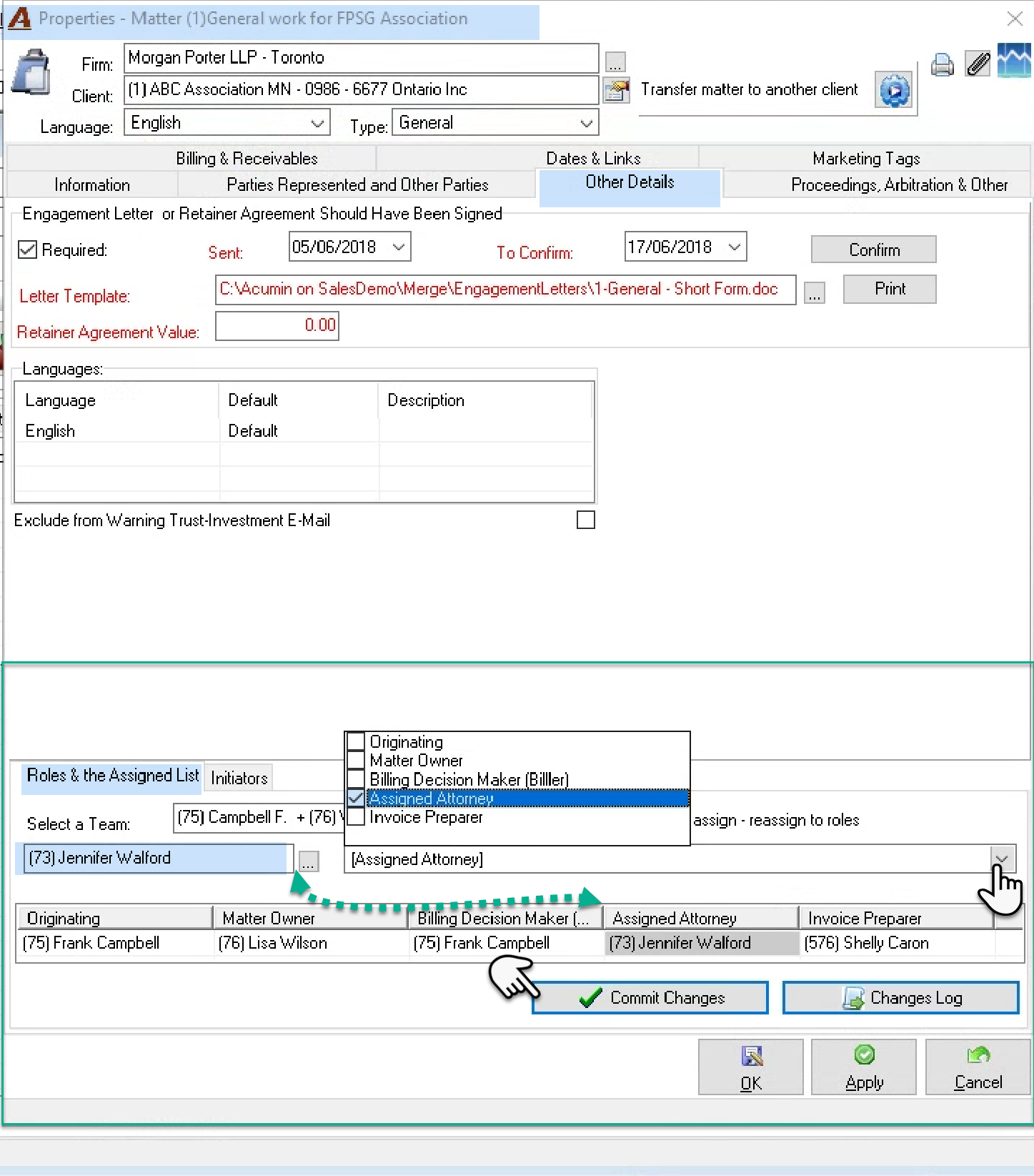Click the Apply button
The image size is (1034, 1176).
[x=864, y=1067]
